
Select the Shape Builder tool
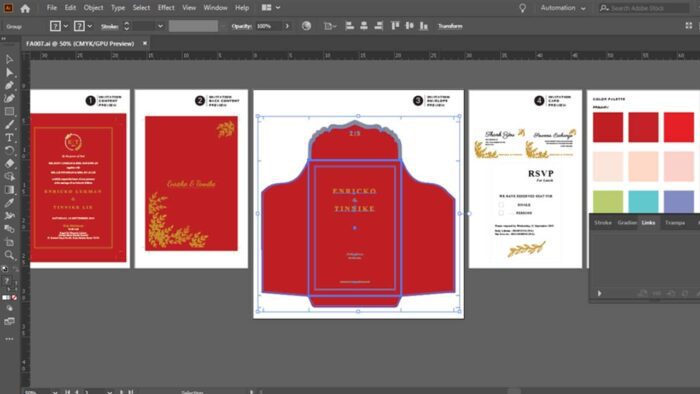click(9, 177)
